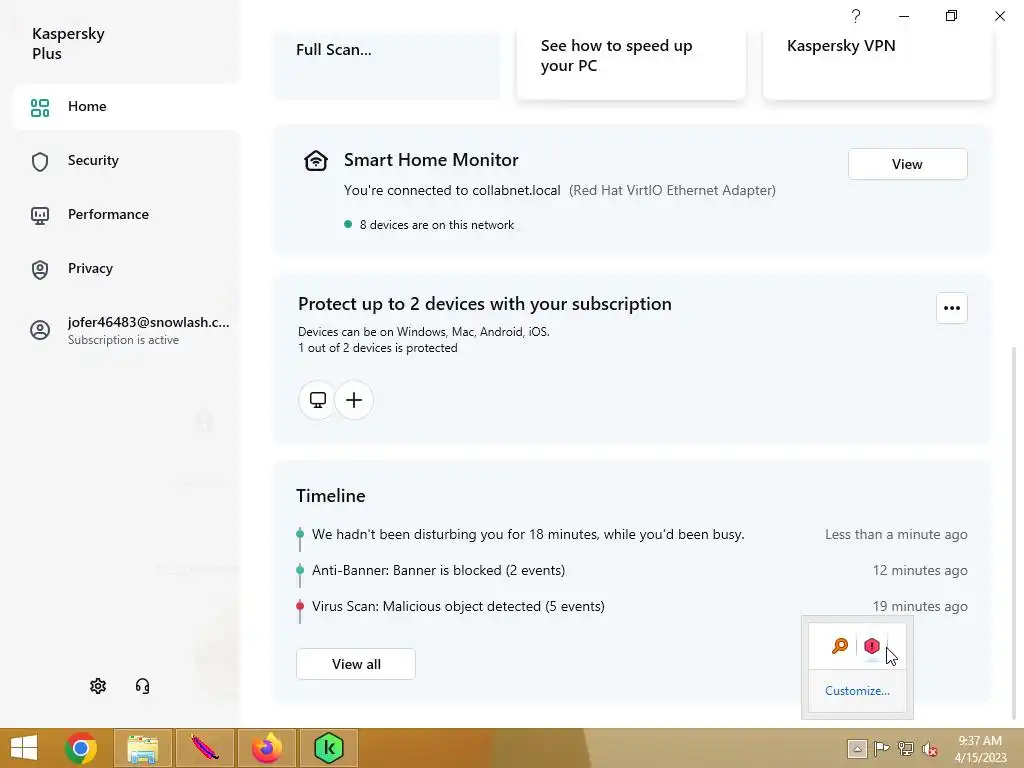1024x768 pixels.
Task: Click the account avatar icon
Action: point(40,330)
